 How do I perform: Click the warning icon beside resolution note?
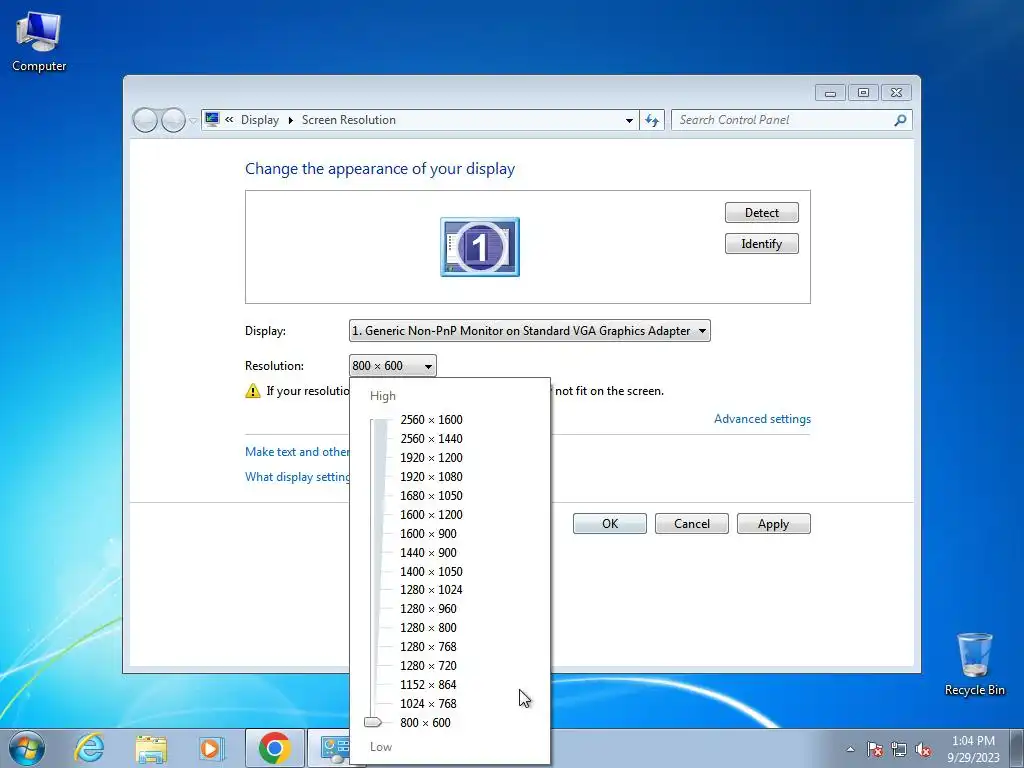[x=252, y=391]
